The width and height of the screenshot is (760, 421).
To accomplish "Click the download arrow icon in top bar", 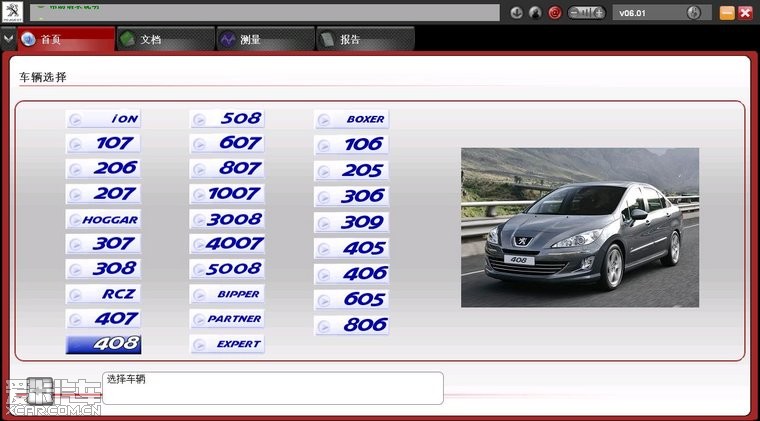I will tap(516, 13).
